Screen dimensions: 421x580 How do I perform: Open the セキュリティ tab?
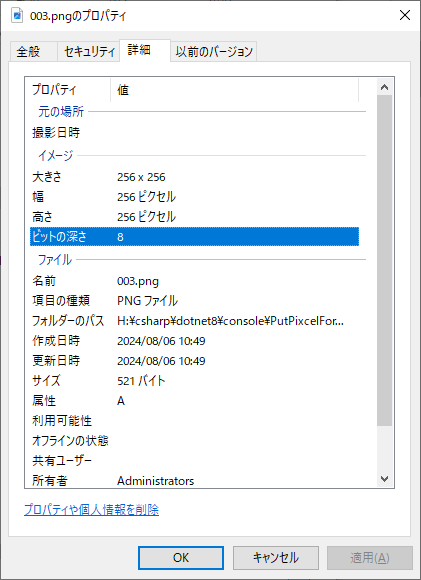89,51
